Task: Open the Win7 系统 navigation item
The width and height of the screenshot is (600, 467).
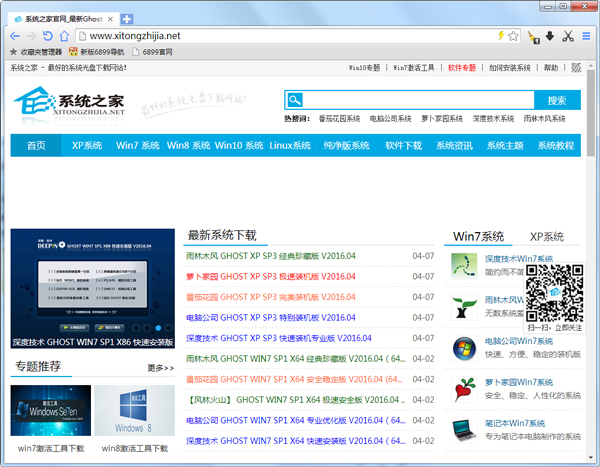Action: tap(138, 145)
